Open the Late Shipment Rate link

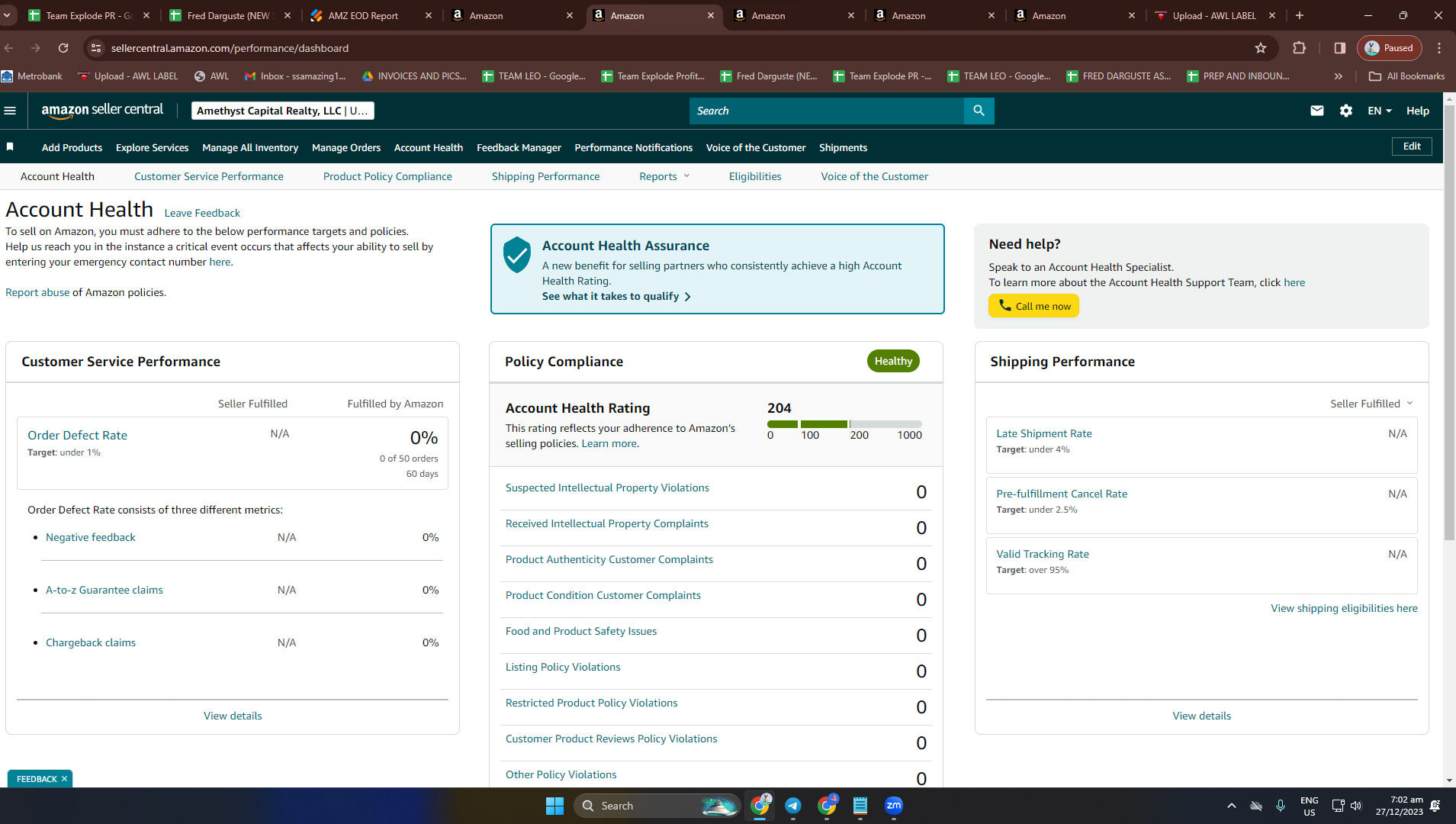(1043, 433)
